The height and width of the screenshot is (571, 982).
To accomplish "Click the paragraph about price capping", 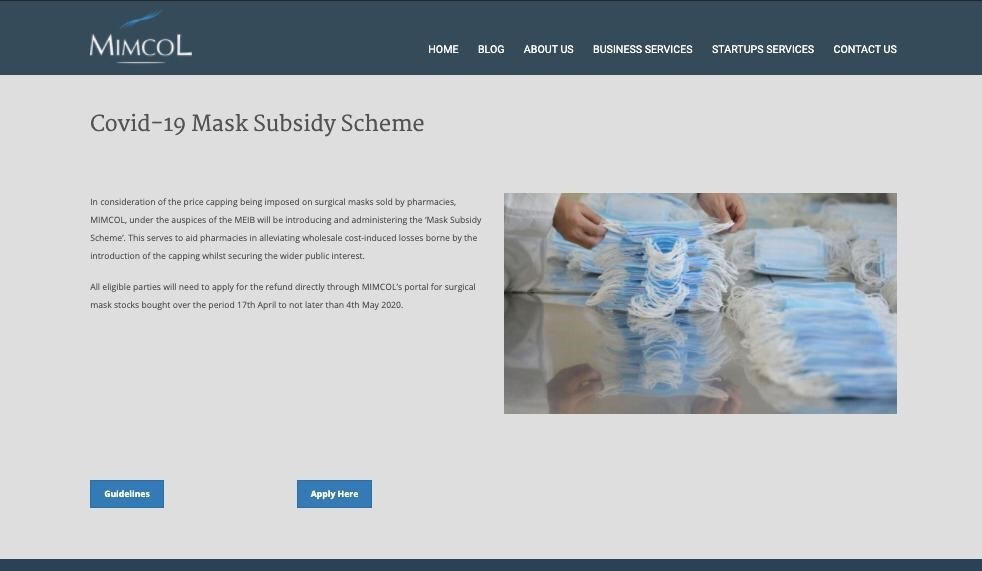I will (286, 229).
